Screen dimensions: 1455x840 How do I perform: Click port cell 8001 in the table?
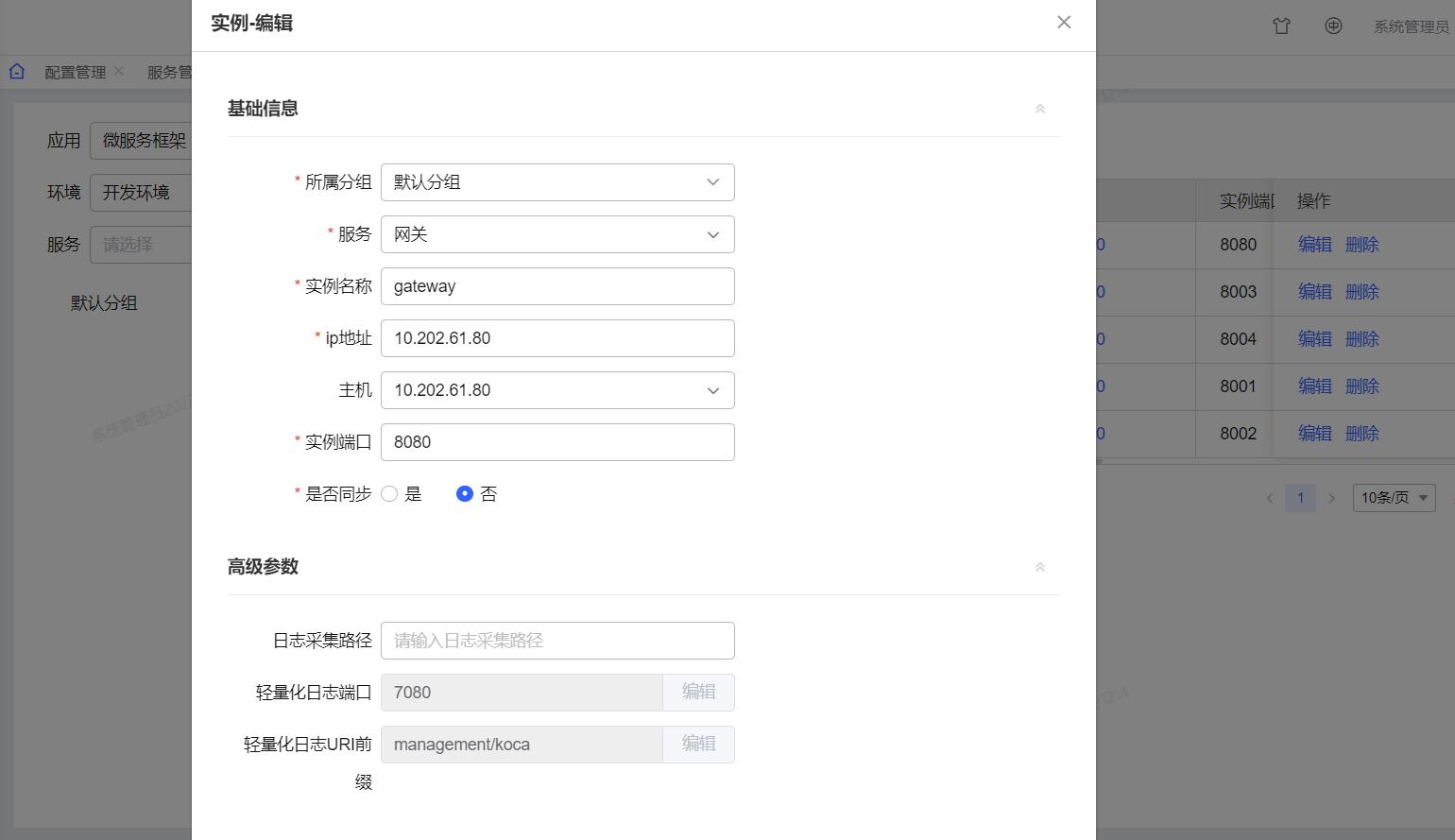[x=1238, y=386]
